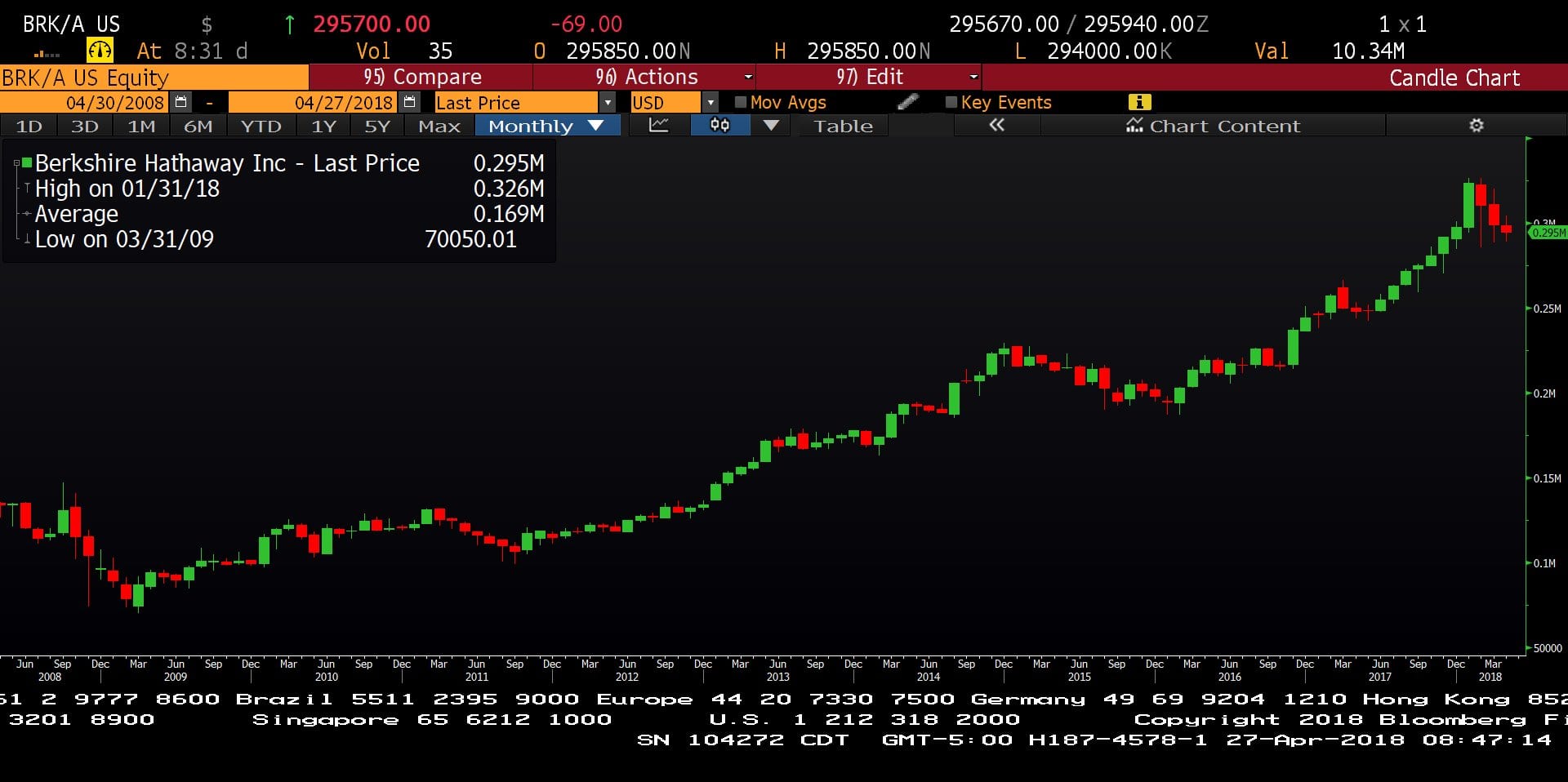The height and width of the screenshot is (782, 1568).
Task: Toggle the Mov Avgs checkbox
Action: (741, 102)
